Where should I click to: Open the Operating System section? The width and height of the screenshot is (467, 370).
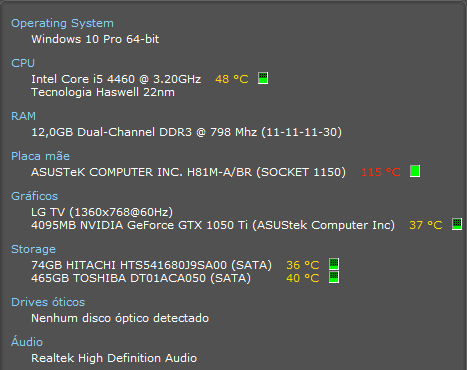(x=62, y=23)
